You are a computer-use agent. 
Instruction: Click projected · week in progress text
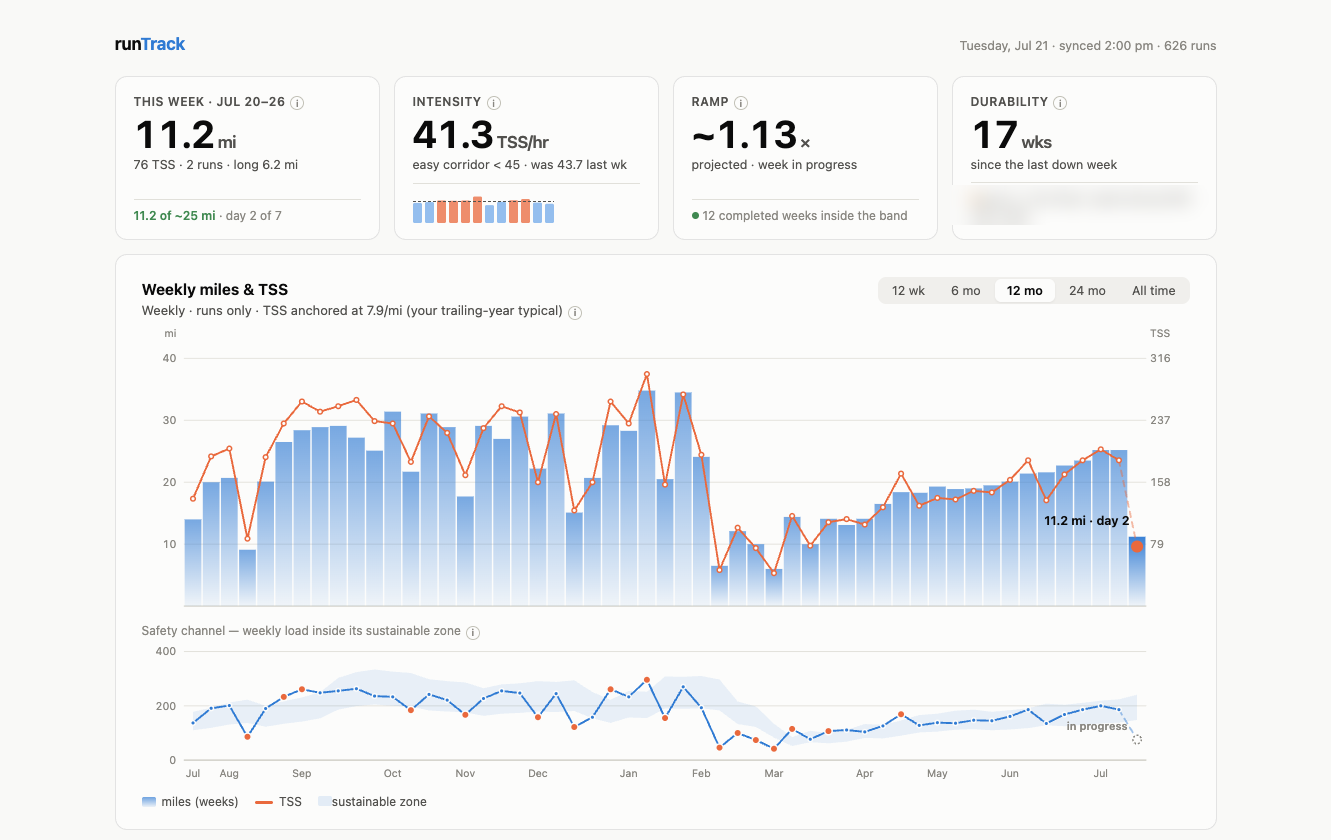click(x=774, y=165)
